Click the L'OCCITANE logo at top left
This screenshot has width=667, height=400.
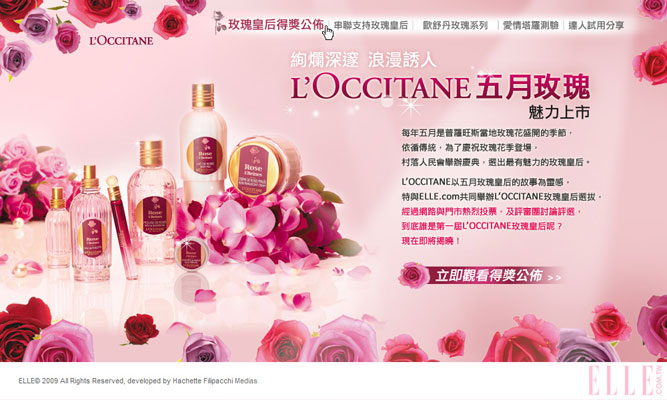[121, 41]
